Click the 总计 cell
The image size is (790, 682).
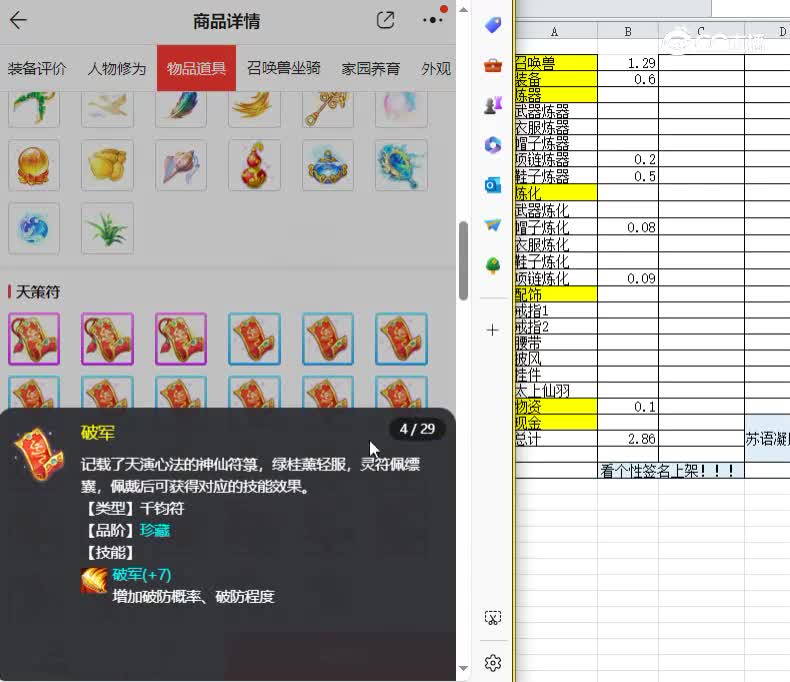pos(556,439)
